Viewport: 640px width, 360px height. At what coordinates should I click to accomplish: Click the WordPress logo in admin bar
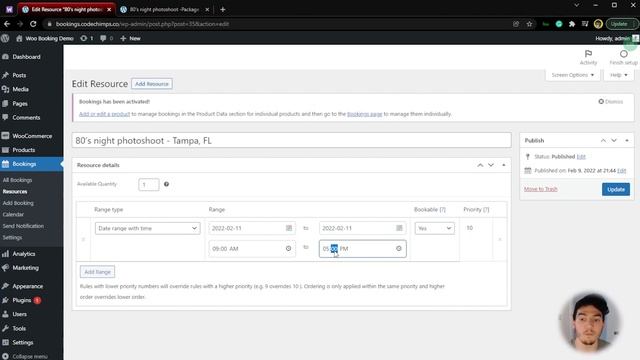tap(5, 38)
